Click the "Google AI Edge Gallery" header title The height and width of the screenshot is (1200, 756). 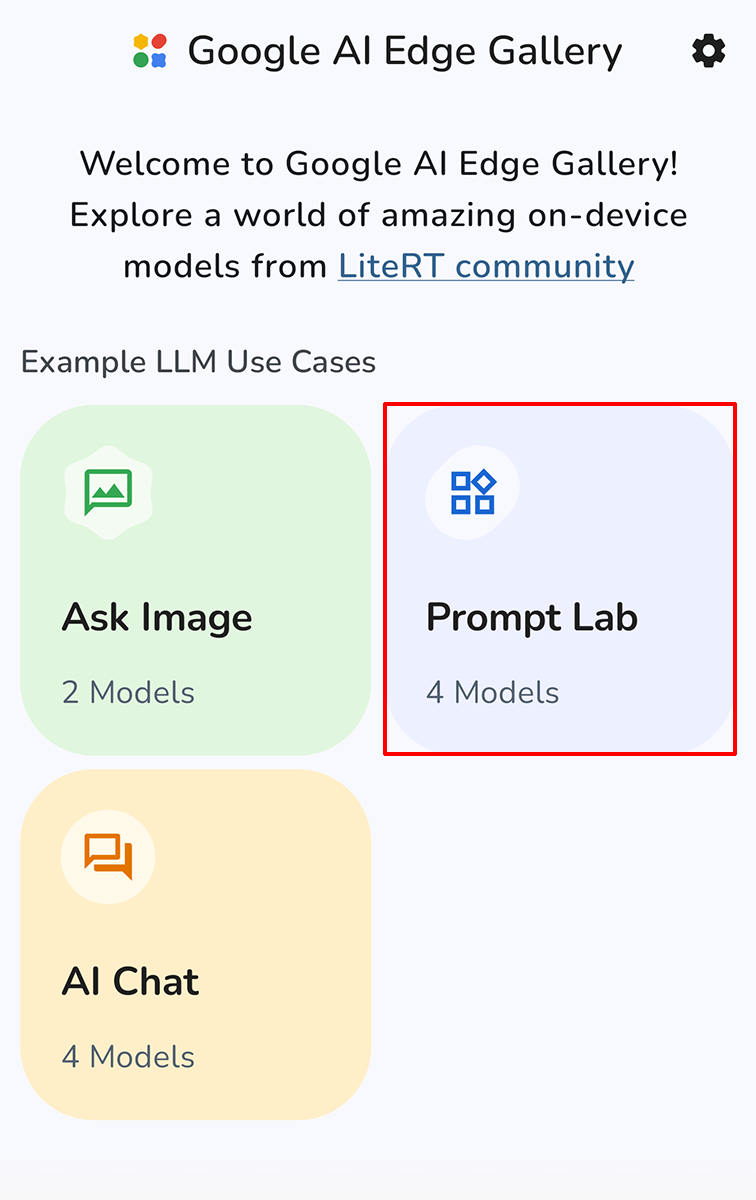coord(405,51)
